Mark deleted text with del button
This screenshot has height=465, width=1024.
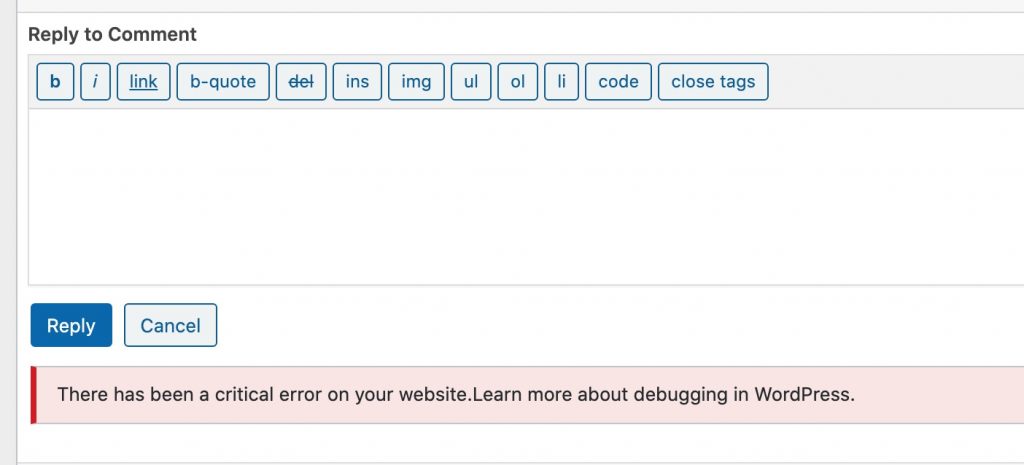tap(301, 82)
